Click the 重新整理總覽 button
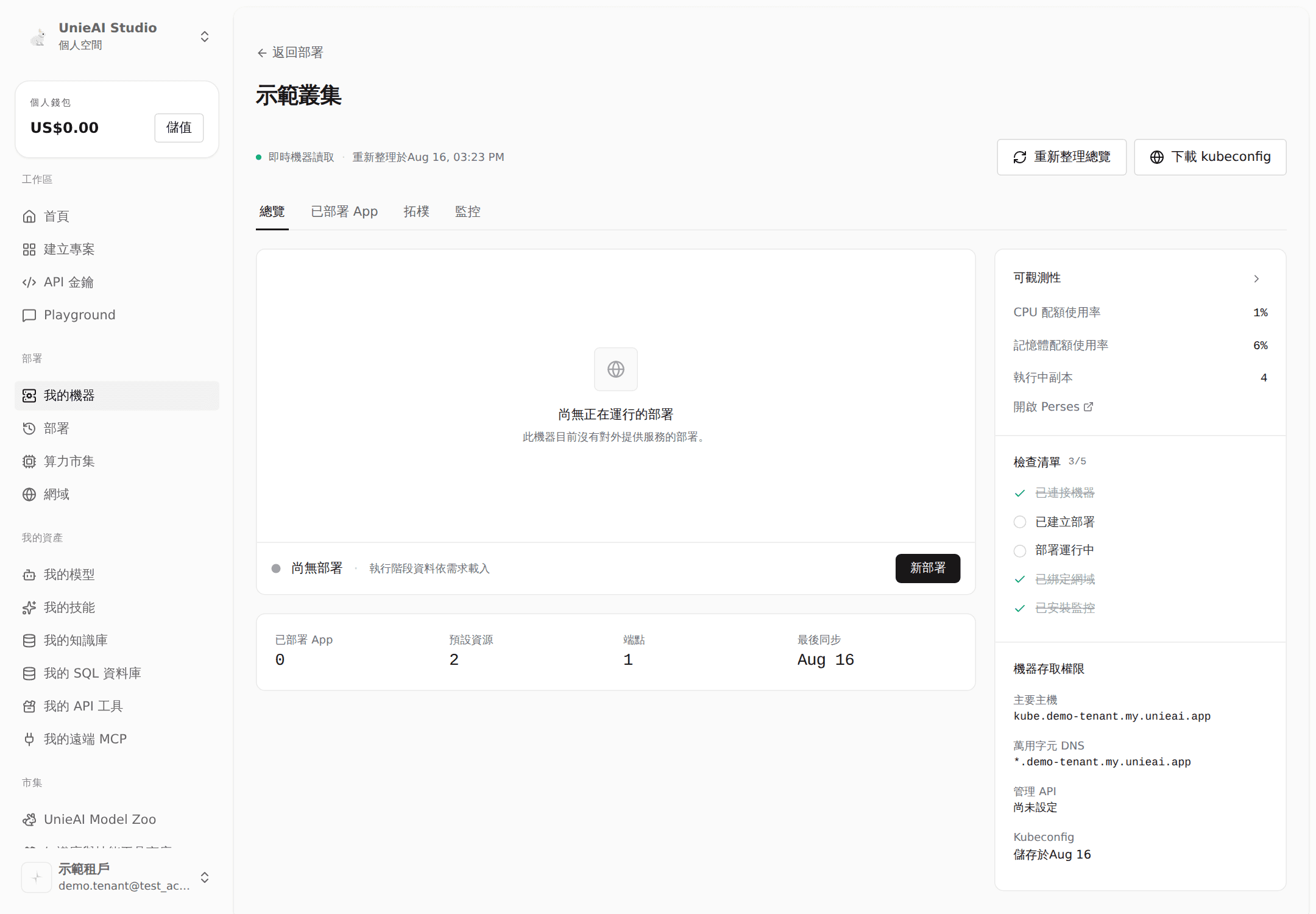1316x914 pixels. 1062,157
